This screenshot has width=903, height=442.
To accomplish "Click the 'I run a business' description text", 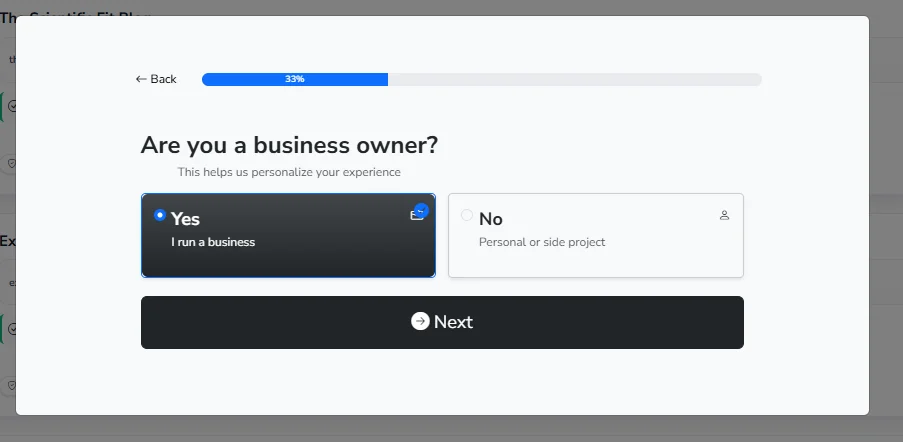I will click(x=213, y=242).
